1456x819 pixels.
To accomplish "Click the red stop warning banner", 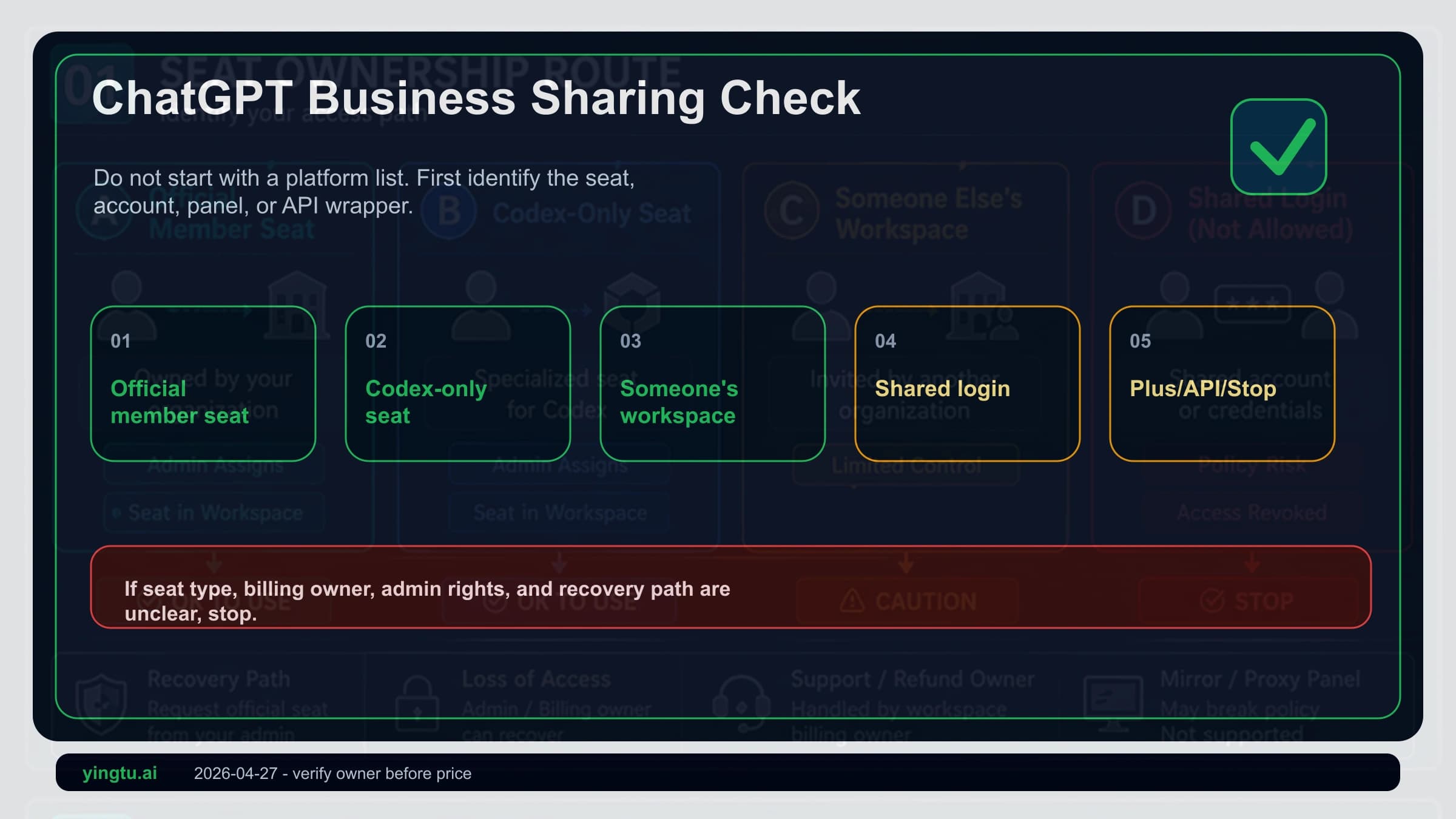I will click(731, 587).
